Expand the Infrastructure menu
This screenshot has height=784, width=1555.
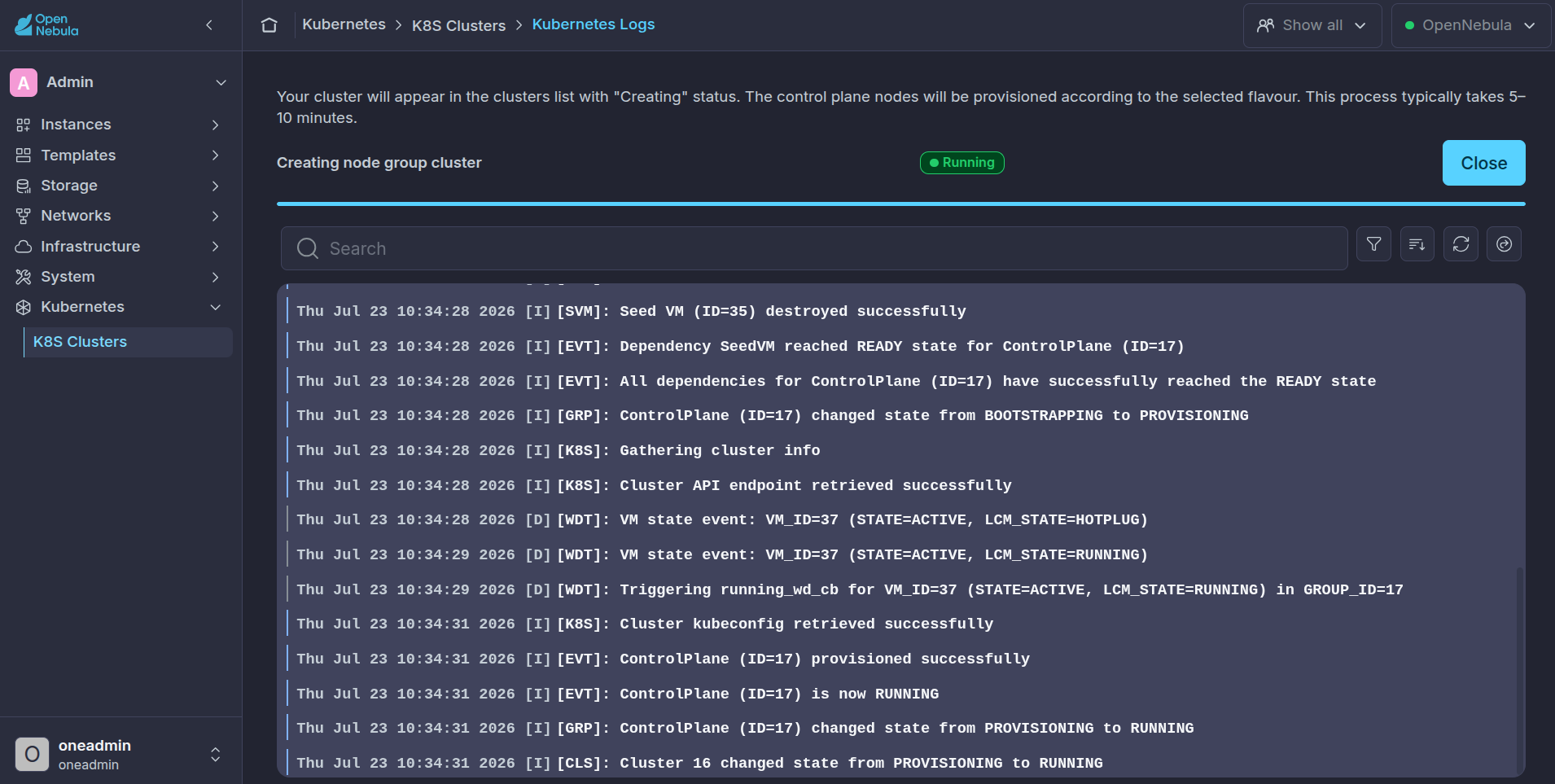[x=216, y=246]
